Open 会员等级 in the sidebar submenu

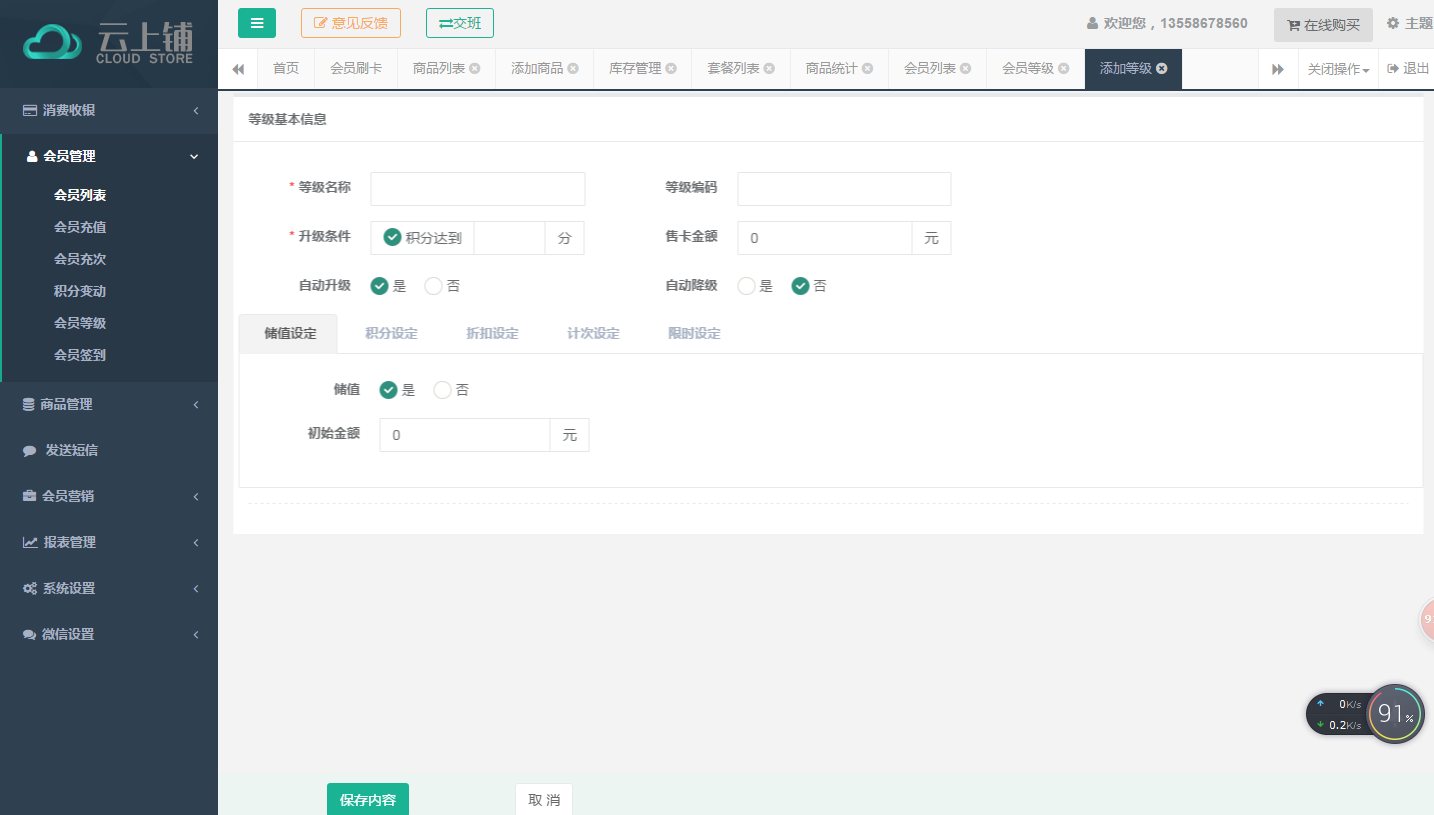tap(80, 323)
